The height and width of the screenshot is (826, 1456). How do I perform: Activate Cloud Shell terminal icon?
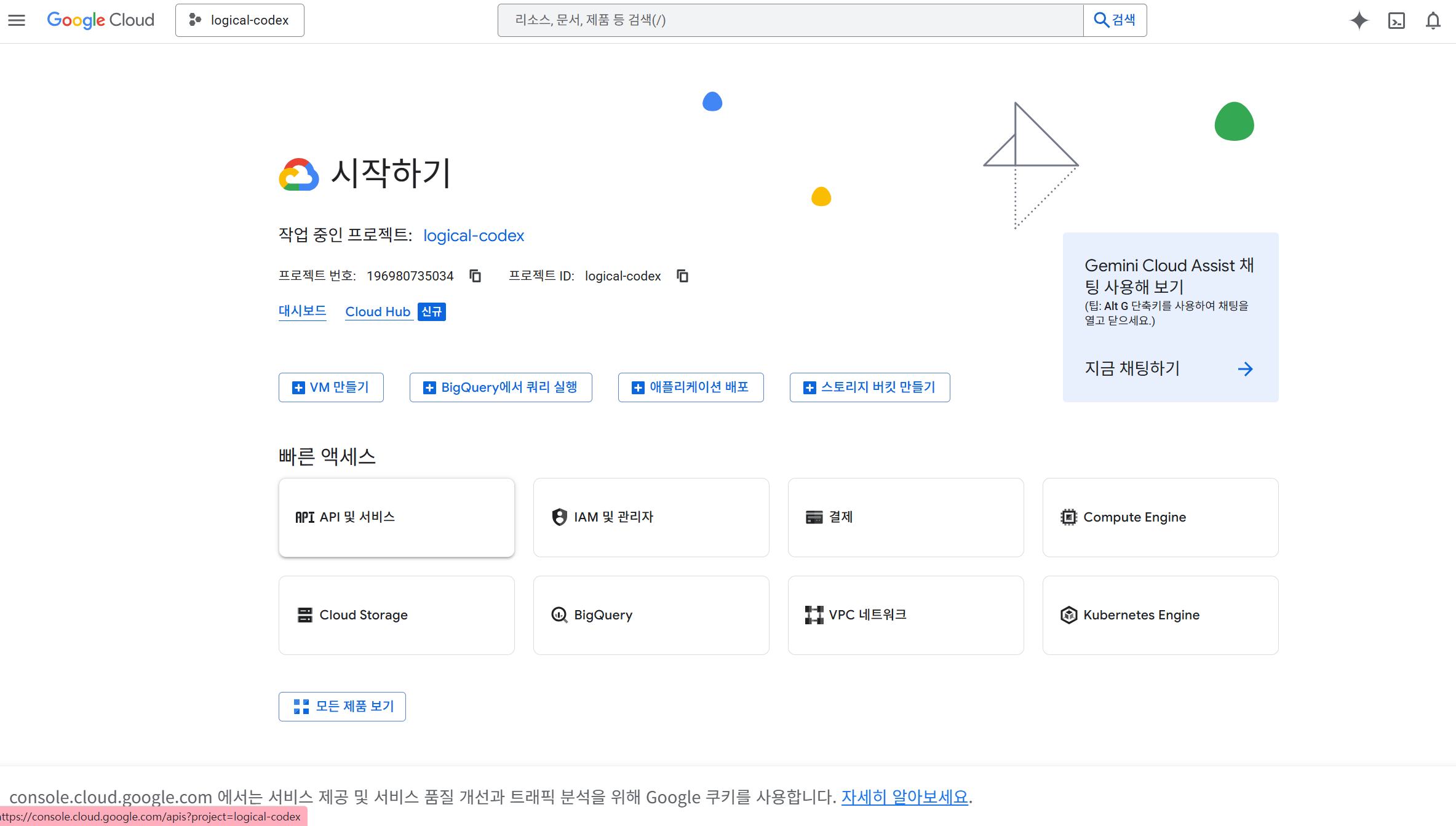(1396, 20)
